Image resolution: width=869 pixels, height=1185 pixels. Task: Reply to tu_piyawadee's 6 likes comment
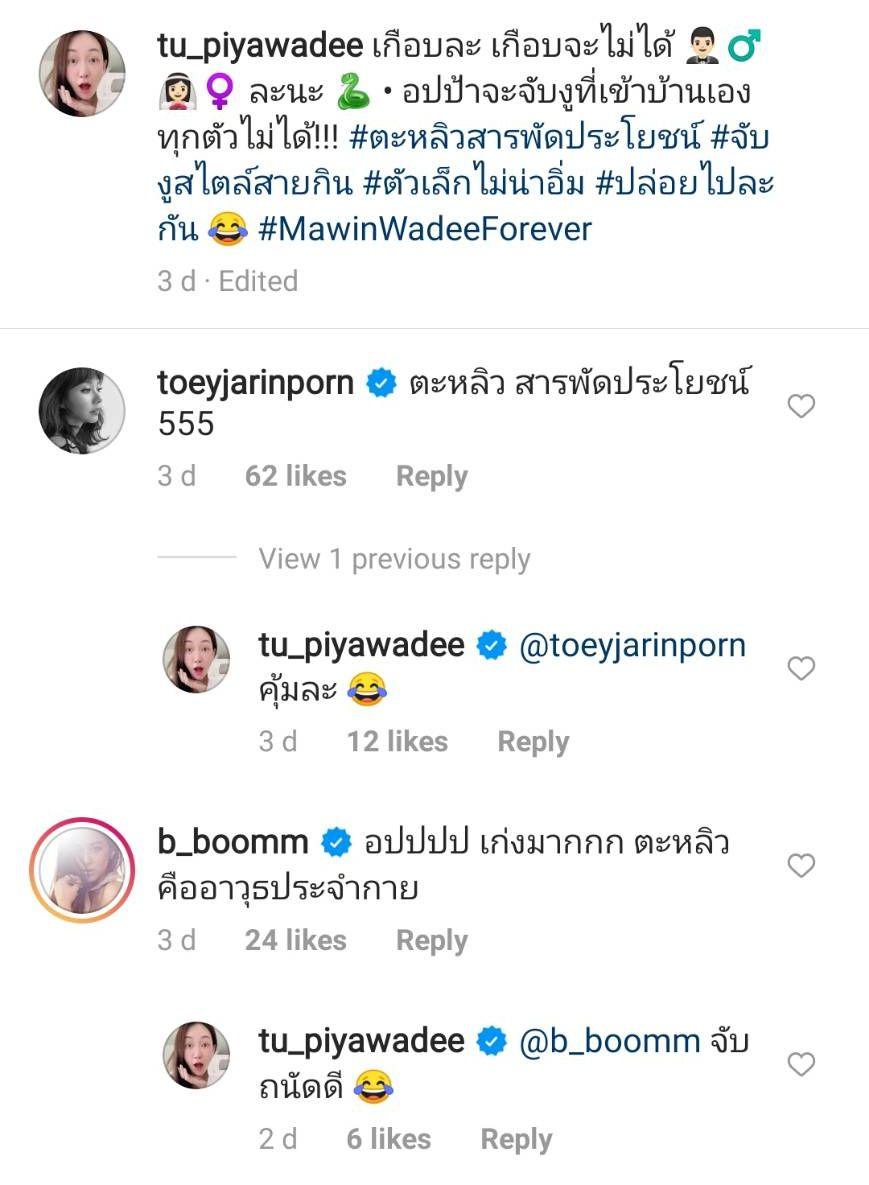click(x=517, y=1139)
